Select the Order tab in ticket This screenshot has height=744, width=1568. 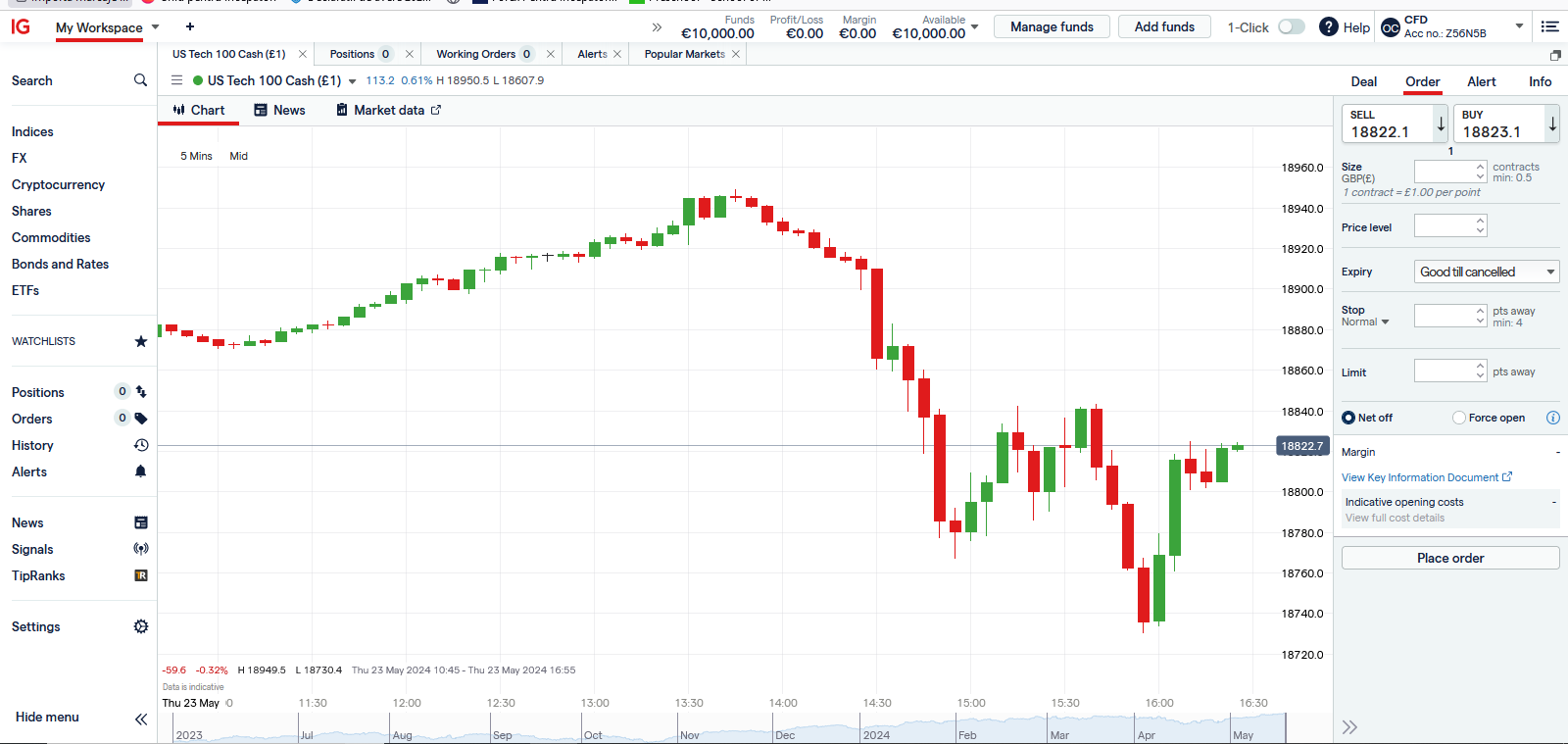1423,81
